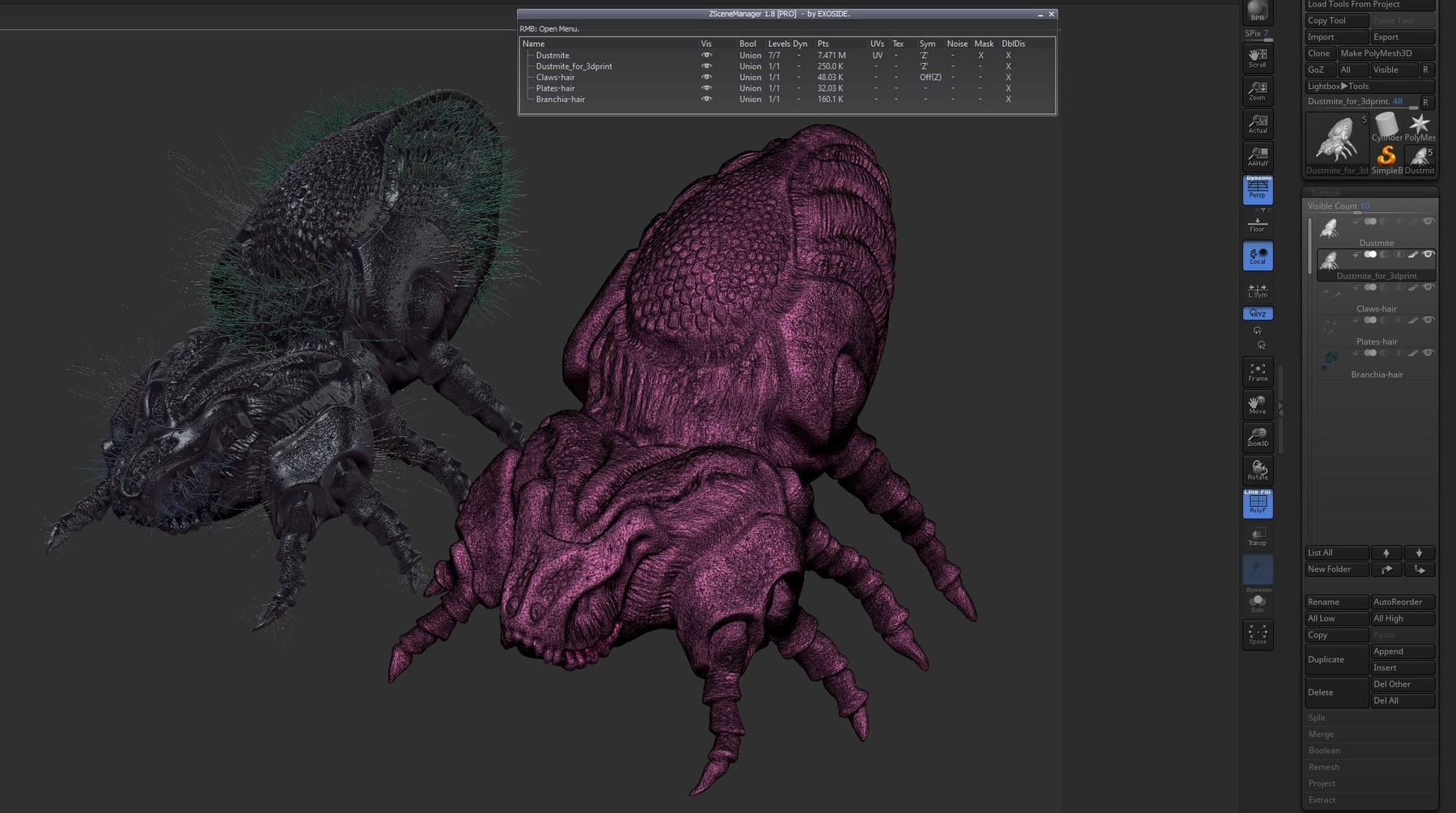Click the AAHalf view icon

1257,156
